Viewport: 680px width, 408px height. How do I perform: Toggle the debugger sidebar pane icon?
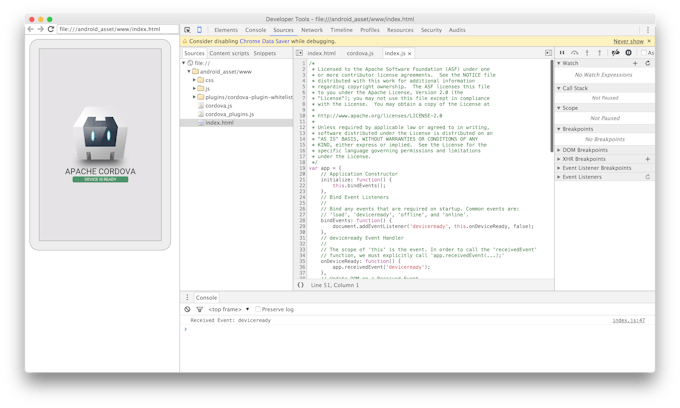(x=549, y=53)
